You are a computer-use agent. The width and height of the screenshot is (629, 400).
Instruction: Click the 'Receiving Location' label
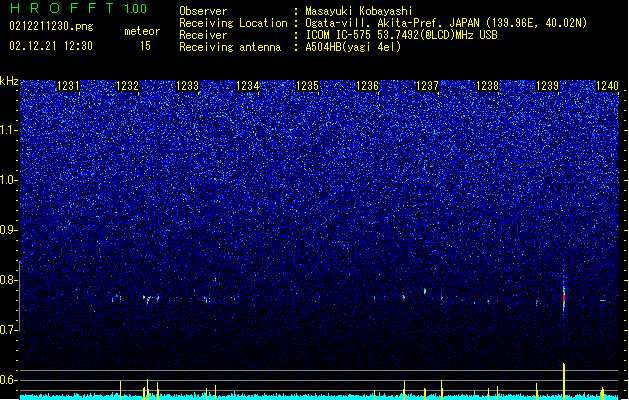coord(233,23)
